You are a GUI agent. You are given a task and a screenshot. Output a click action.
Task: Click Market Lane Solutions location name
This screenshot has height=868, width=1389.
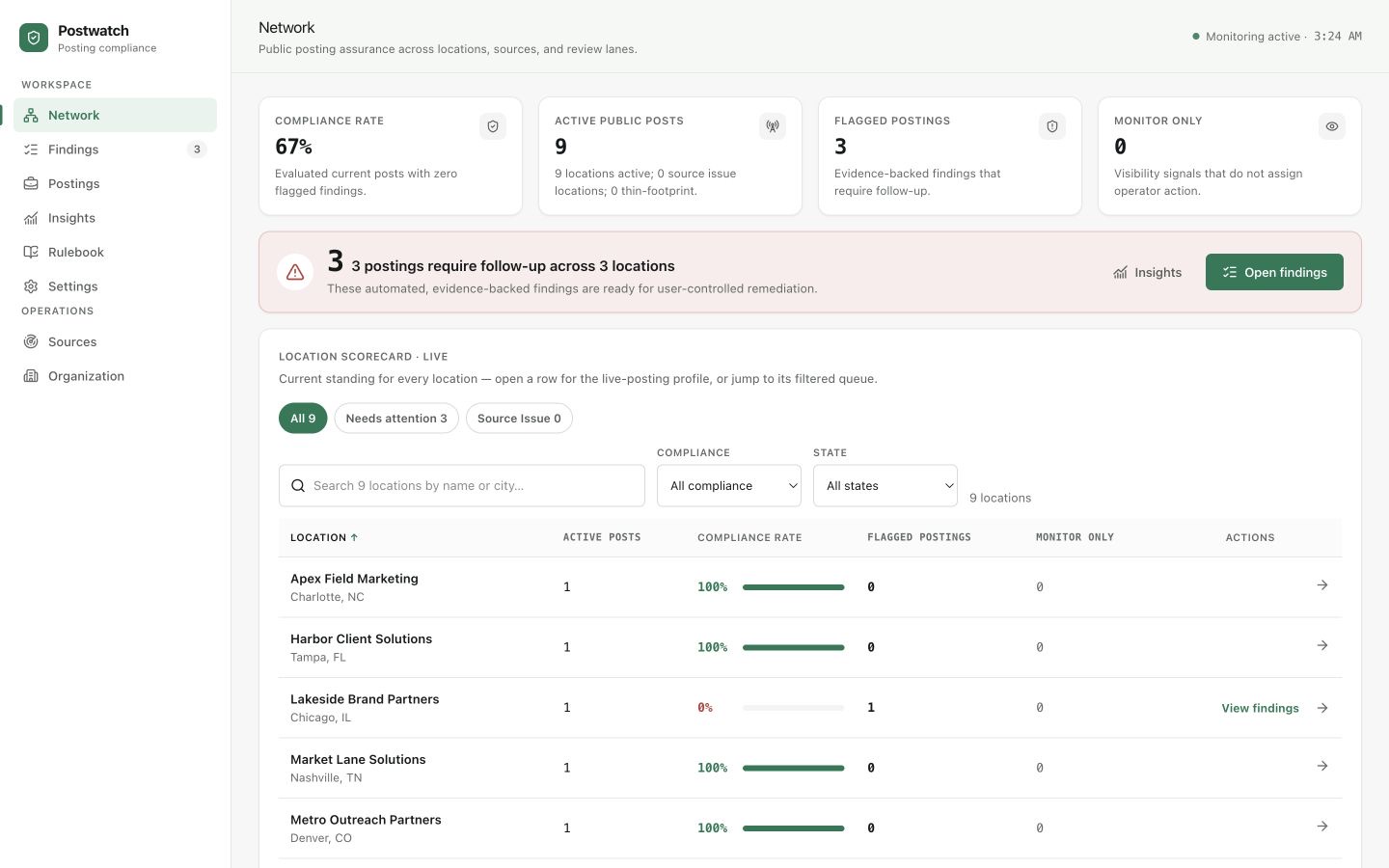[x=358, y=759]
